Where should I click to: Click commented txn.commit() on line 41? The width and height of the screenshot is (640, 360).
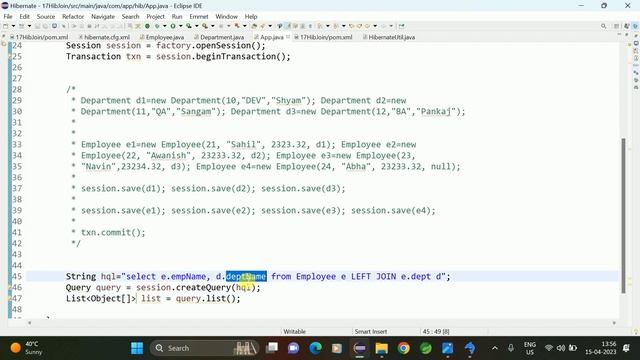[113, 232]
